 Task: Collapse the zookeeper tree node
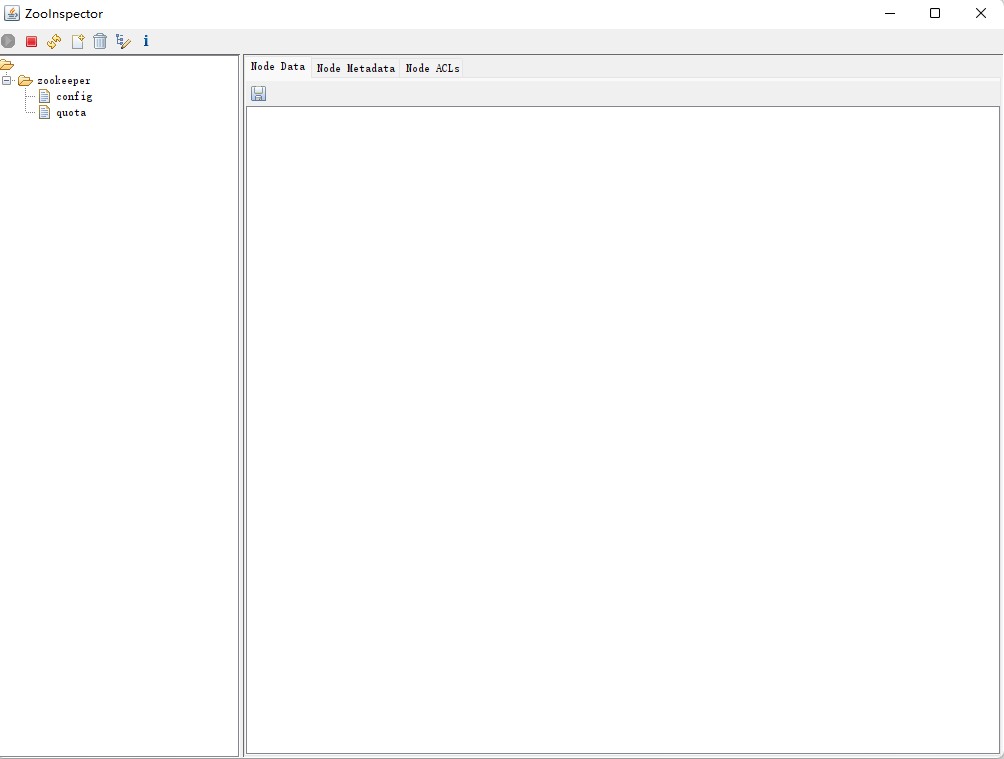[x=7, y=80]
